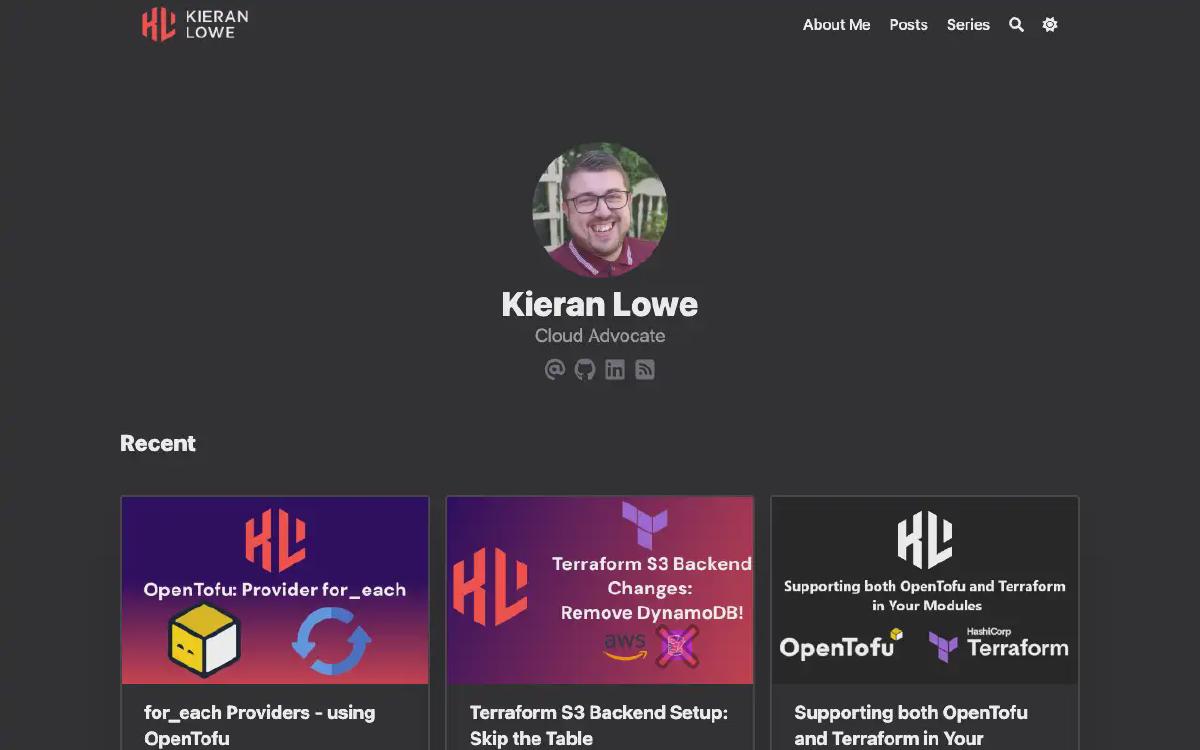Click the Kieran Lowe site logo

195,25
